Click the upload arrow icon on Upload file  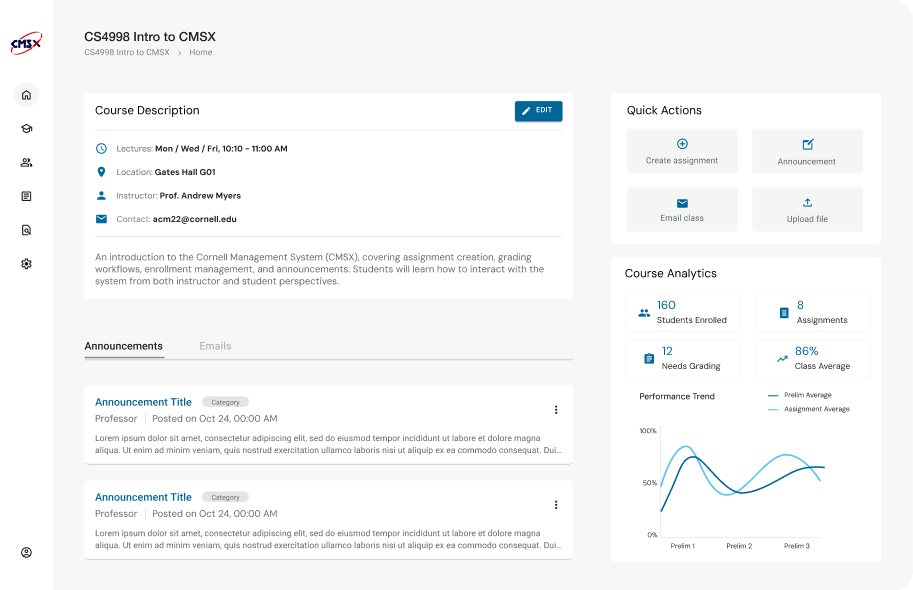coord(808,203)
